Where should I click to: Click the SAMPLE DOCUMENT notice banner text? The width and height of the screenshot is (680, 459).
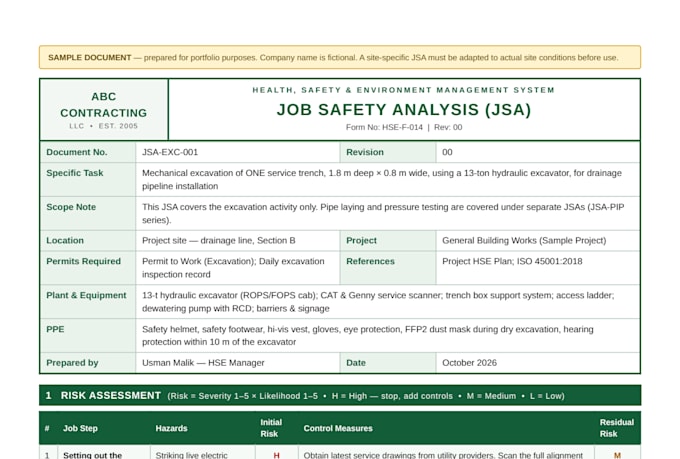(333, 58)
